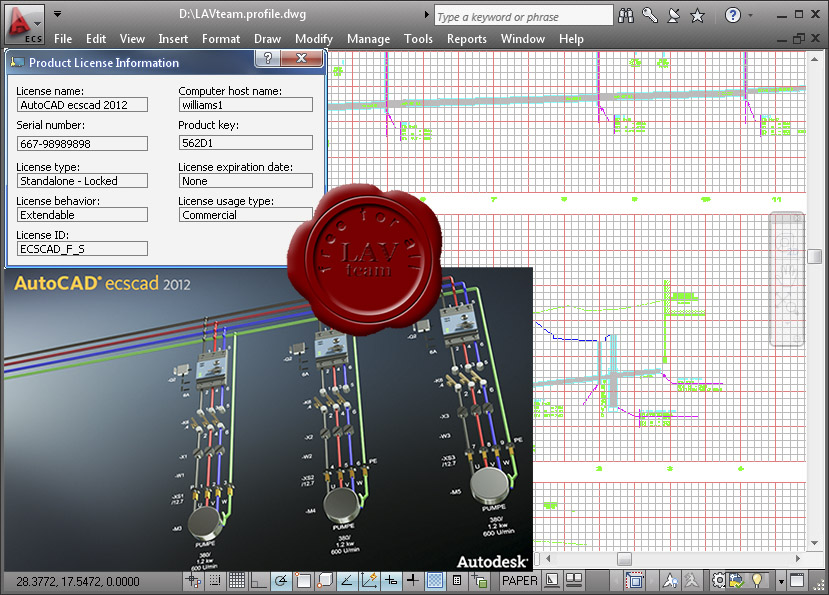Open the Reports menu

pyautogui.click(x=466, y=39)
